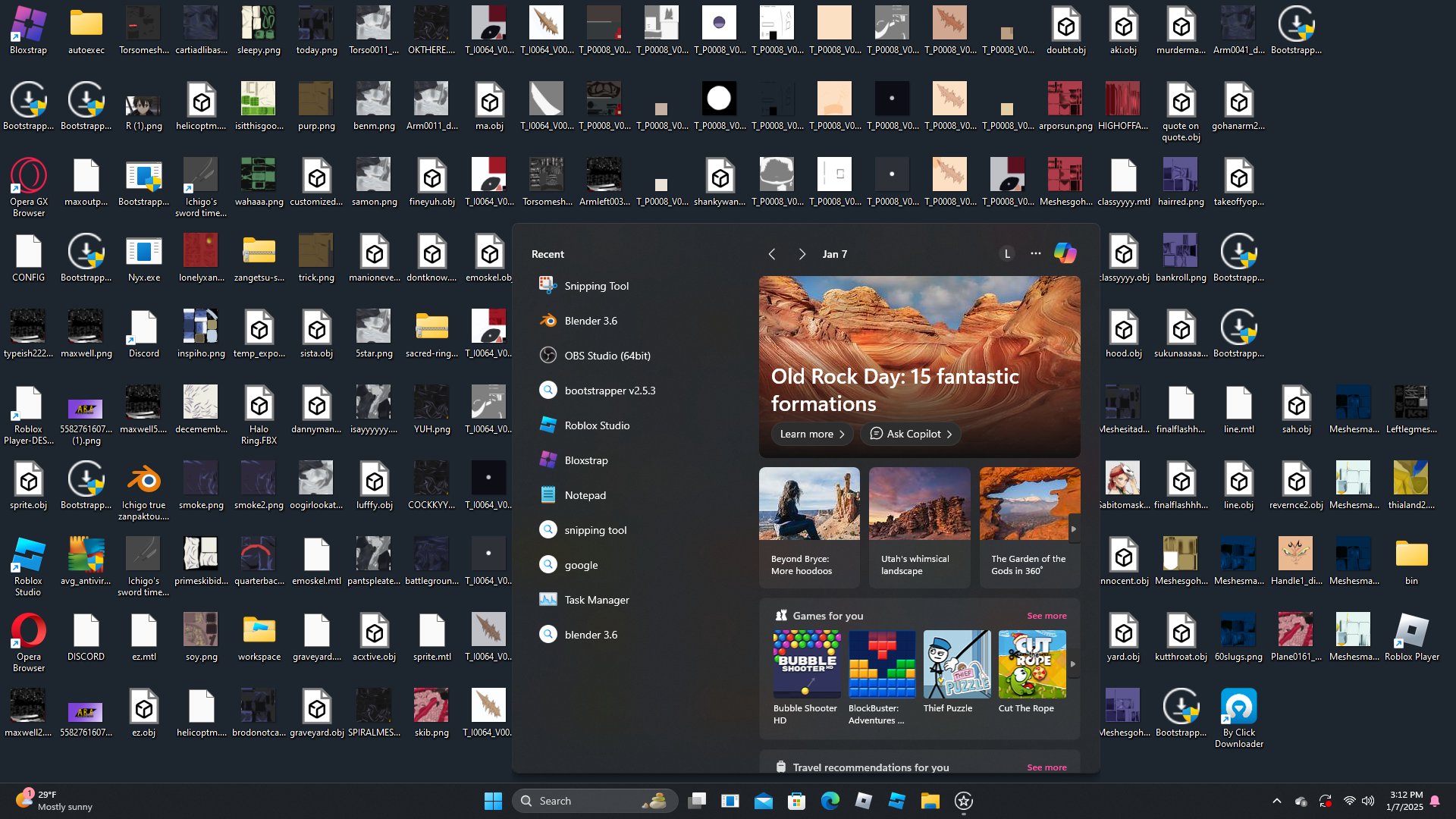The width and height of the screenshot is (1456, 819).
Task: Open three-dots options menu in panel
Action: [x=1035, y=253]
